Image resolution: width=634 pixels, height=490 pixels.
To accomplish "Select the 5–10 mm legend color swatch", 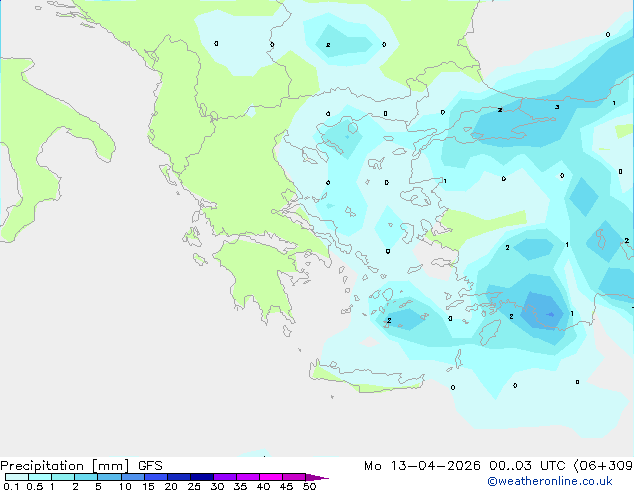I will click(109, 477).
